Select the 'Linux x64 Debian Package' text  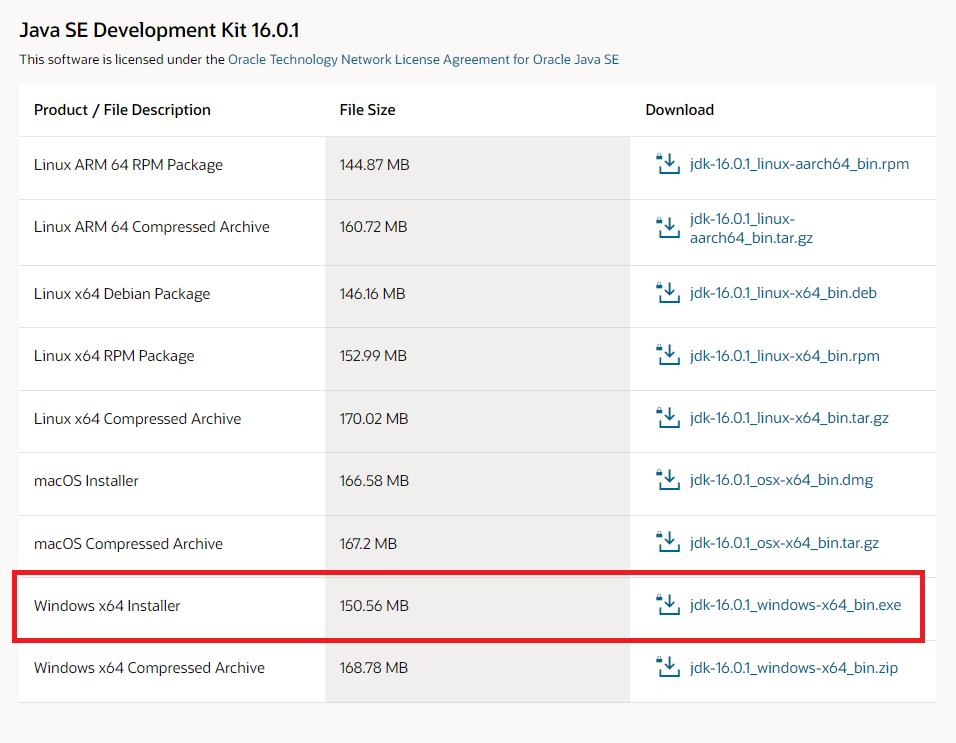(122, 294)
